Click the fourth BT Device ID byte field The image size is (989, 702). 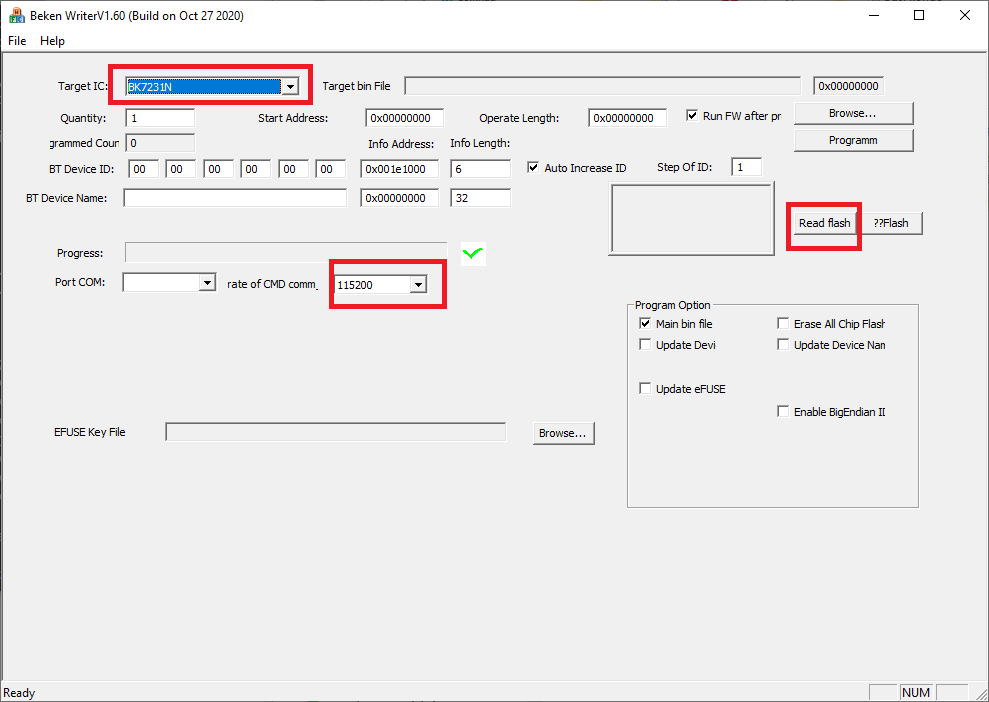pyautogui.click(x=256, y=169)
